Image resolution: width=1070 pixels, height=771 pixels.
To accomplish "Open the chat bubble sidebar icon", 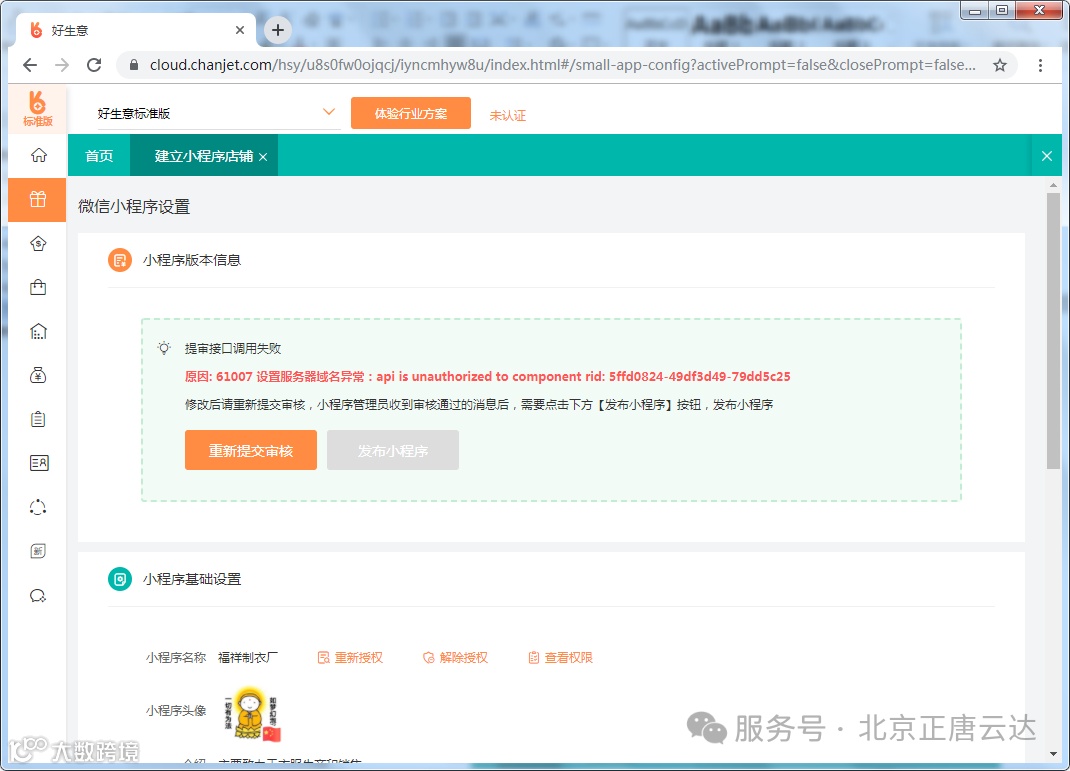I will pyautogui.click(x=38, y=596).
